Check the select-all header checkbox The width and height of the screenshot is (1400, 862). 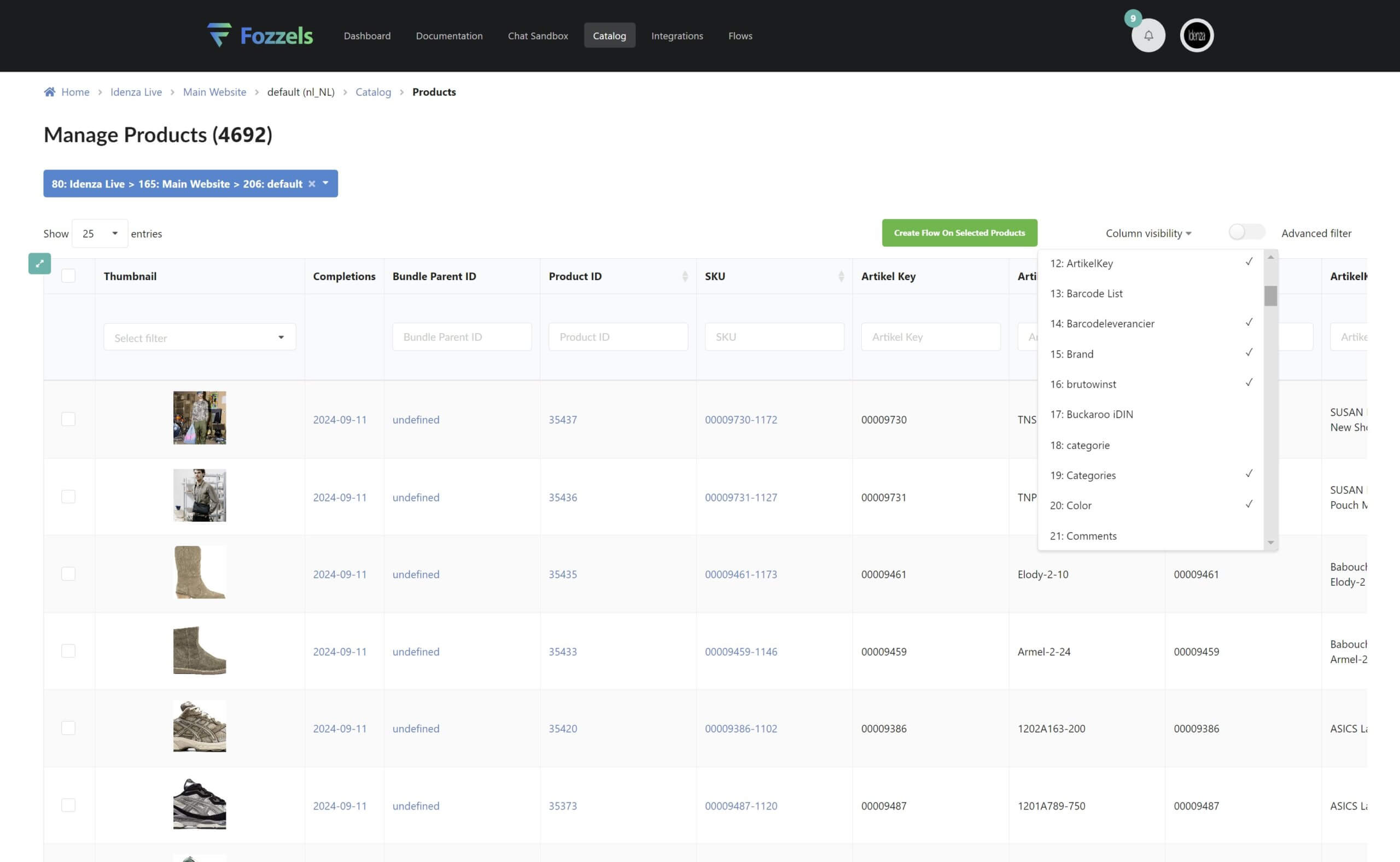pos(68,276)
